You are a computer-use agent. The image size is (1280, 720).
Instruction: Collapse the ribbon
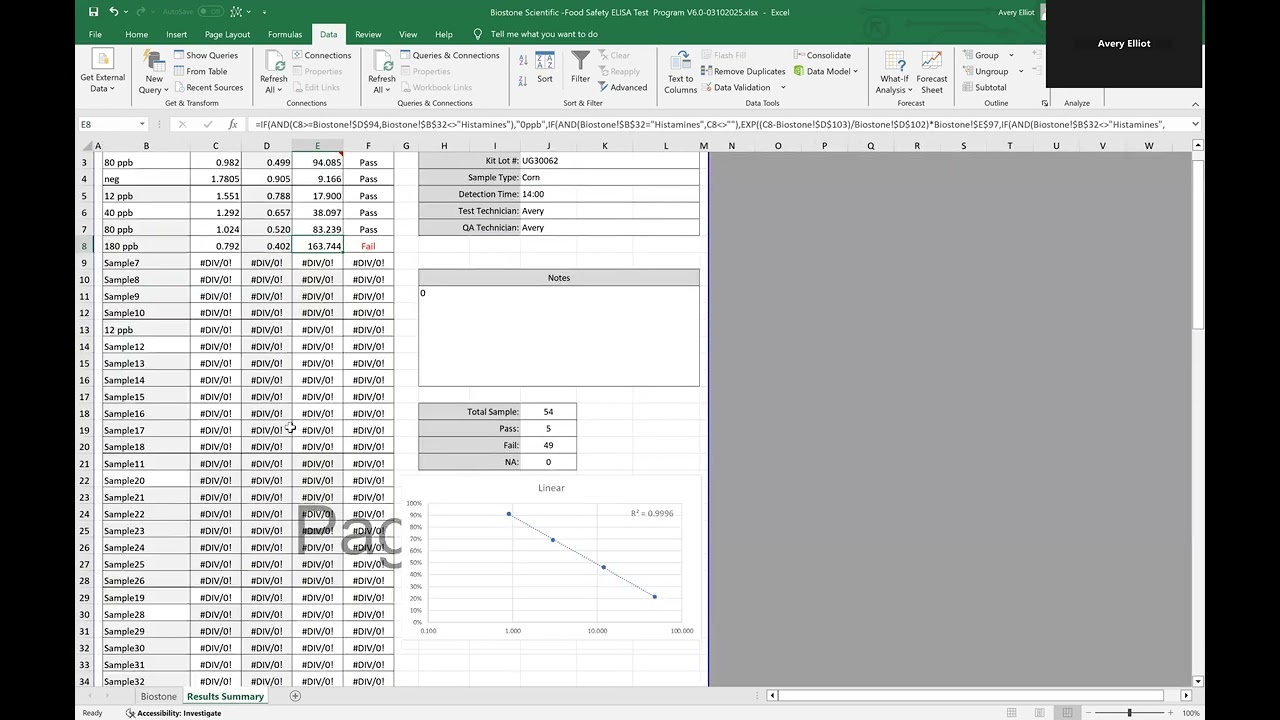(1195, 103)
